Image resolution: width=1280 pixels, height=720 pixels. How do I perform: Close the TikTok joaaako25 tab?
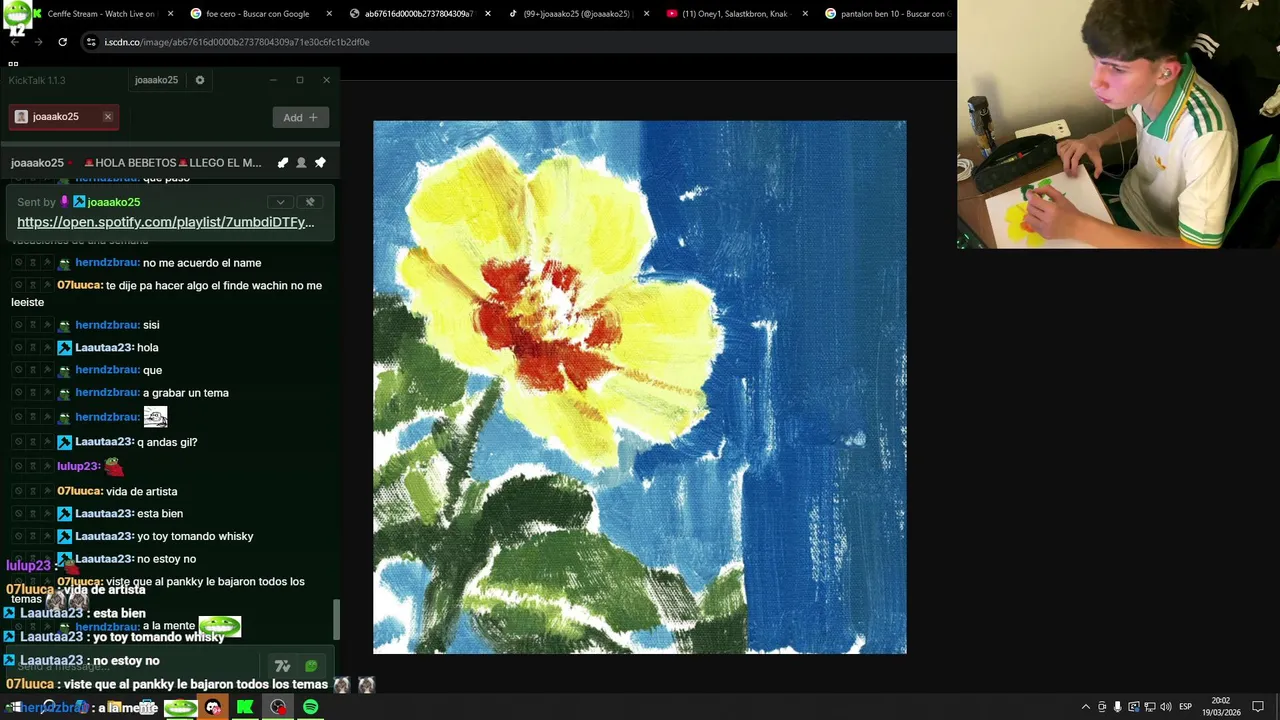pos(646,14)
